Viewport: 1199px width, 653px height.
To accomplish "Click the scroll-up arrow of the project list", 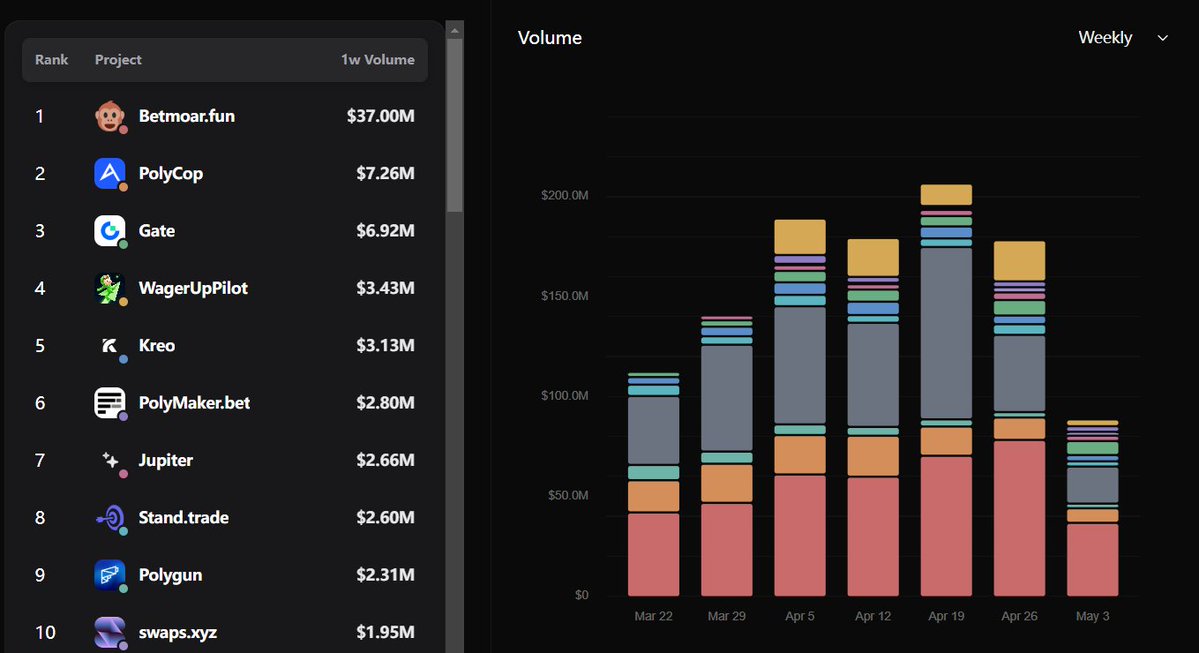I will pos(454,31).
